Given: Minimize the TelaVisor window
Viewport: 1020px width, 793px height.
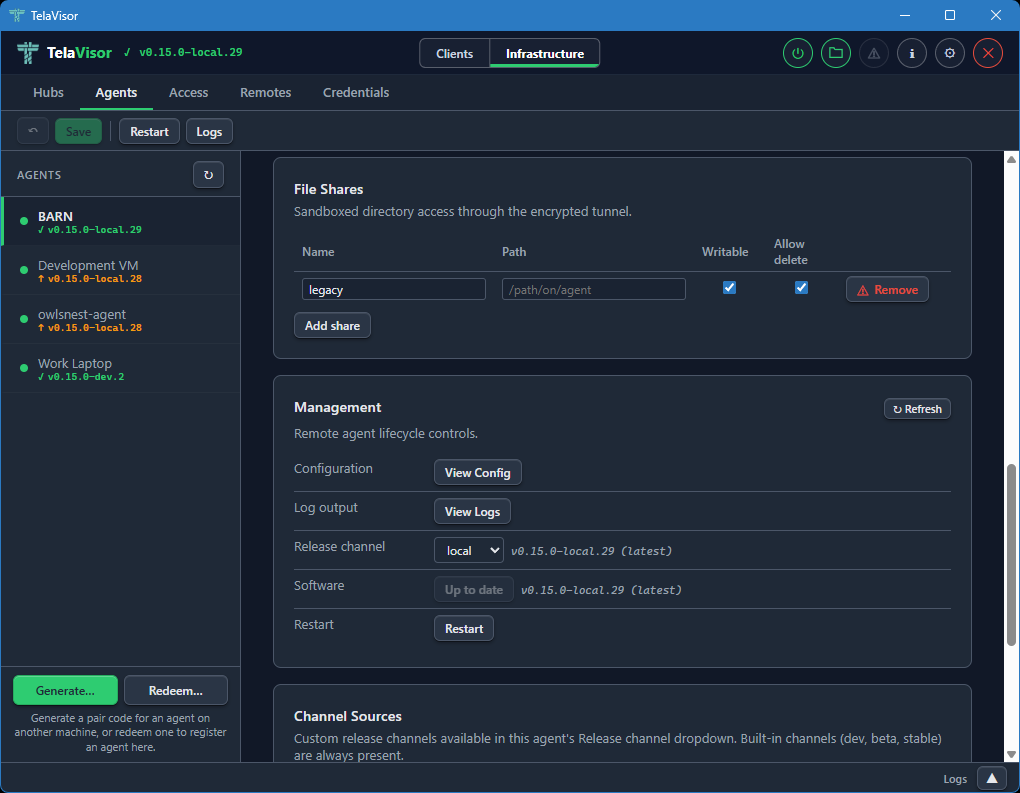Looking at the screenshot, I should [905, 15].
